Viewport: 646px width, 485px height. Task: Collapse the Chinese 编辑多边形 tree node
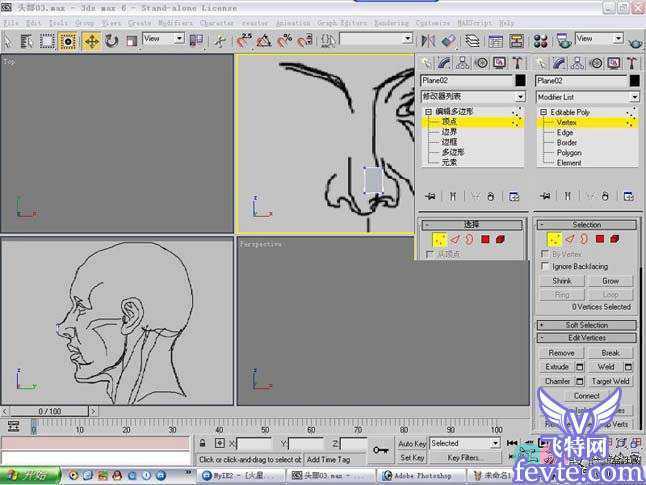tap(428, 111)
